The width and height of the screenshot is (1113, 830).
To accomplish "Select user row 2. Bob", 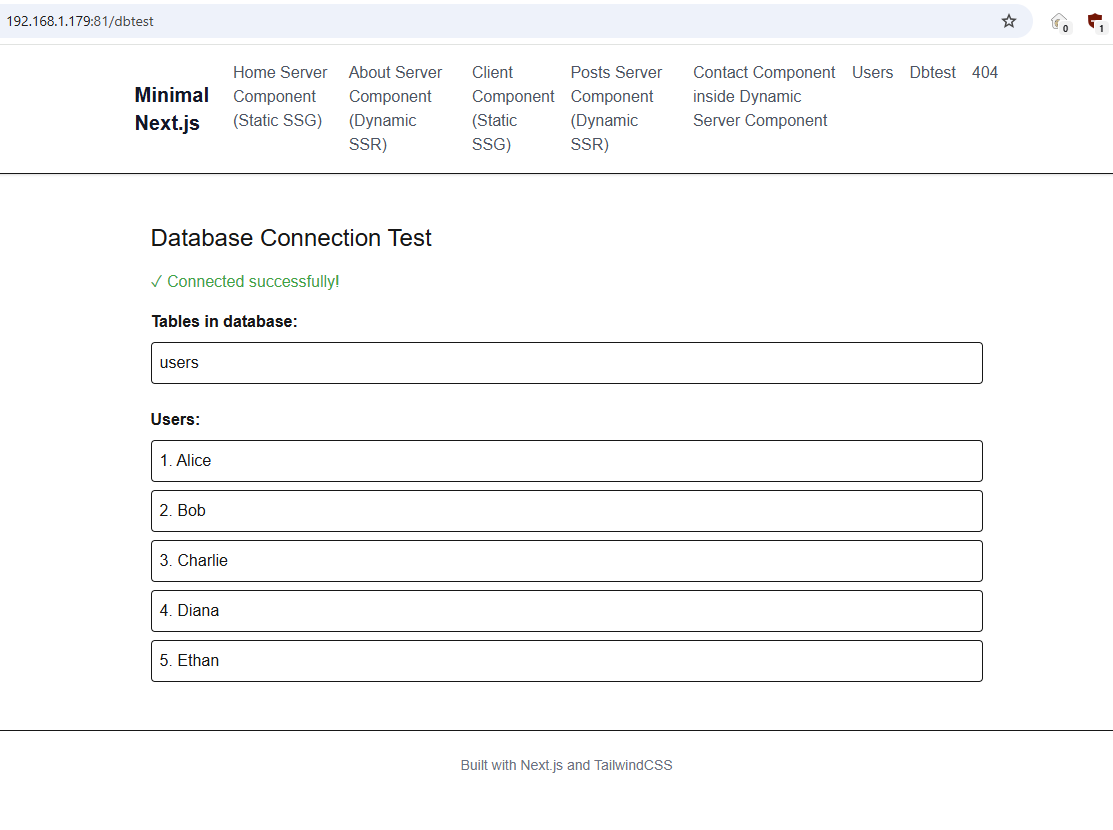I will point(566,511).
